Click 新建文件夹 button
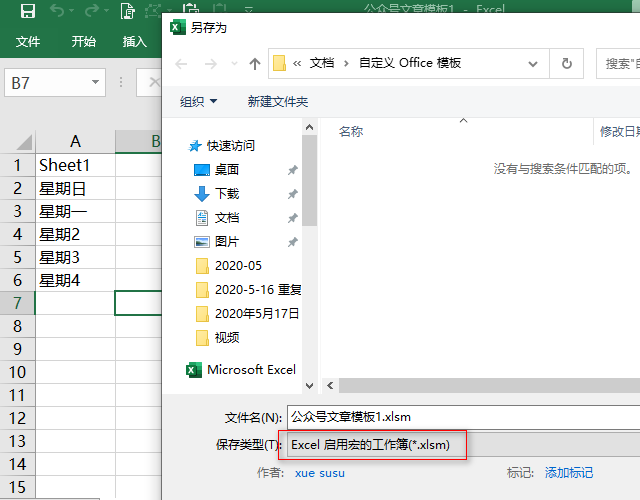Image resolution: width=640 pixels, height=500 pixels. point(278,101)
